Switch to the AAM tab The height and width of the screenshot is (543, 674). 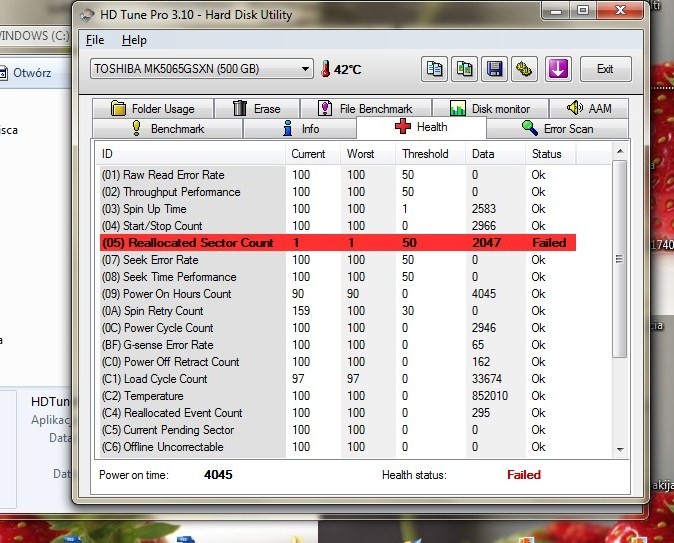(589, 108)
